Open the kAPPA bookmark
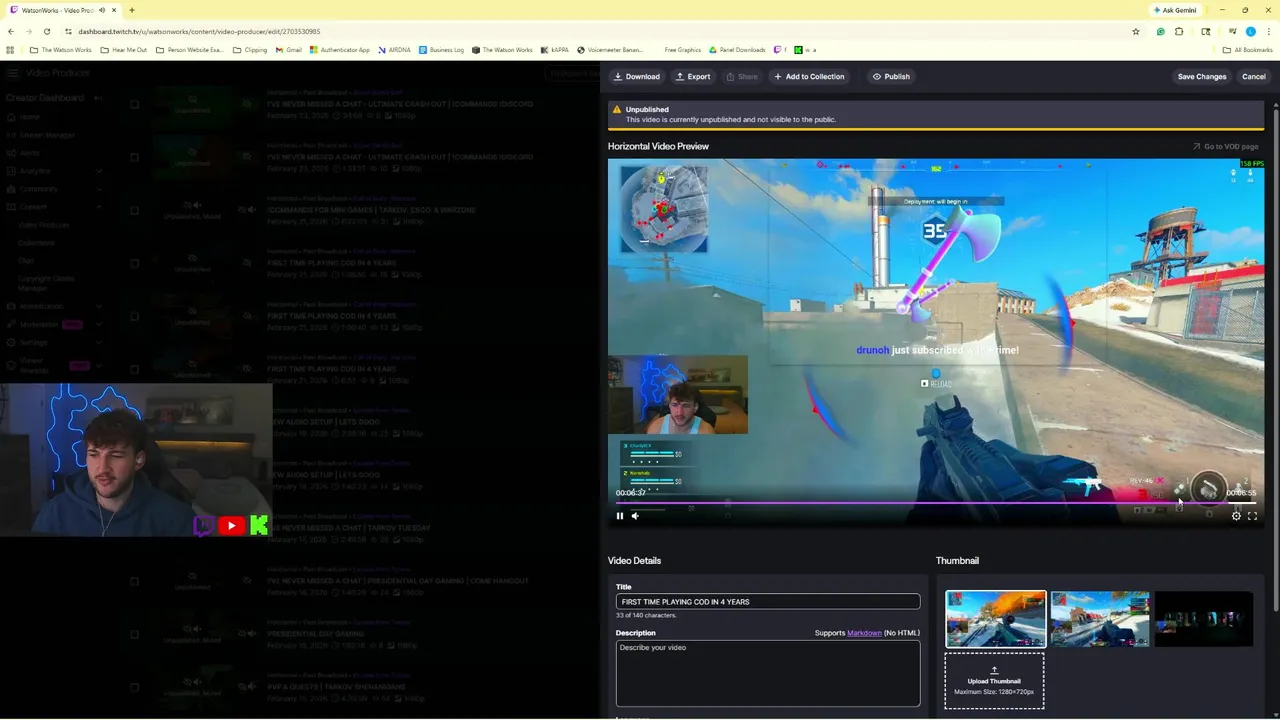This screenshot has width=1280, height=720. click(555, 50)
